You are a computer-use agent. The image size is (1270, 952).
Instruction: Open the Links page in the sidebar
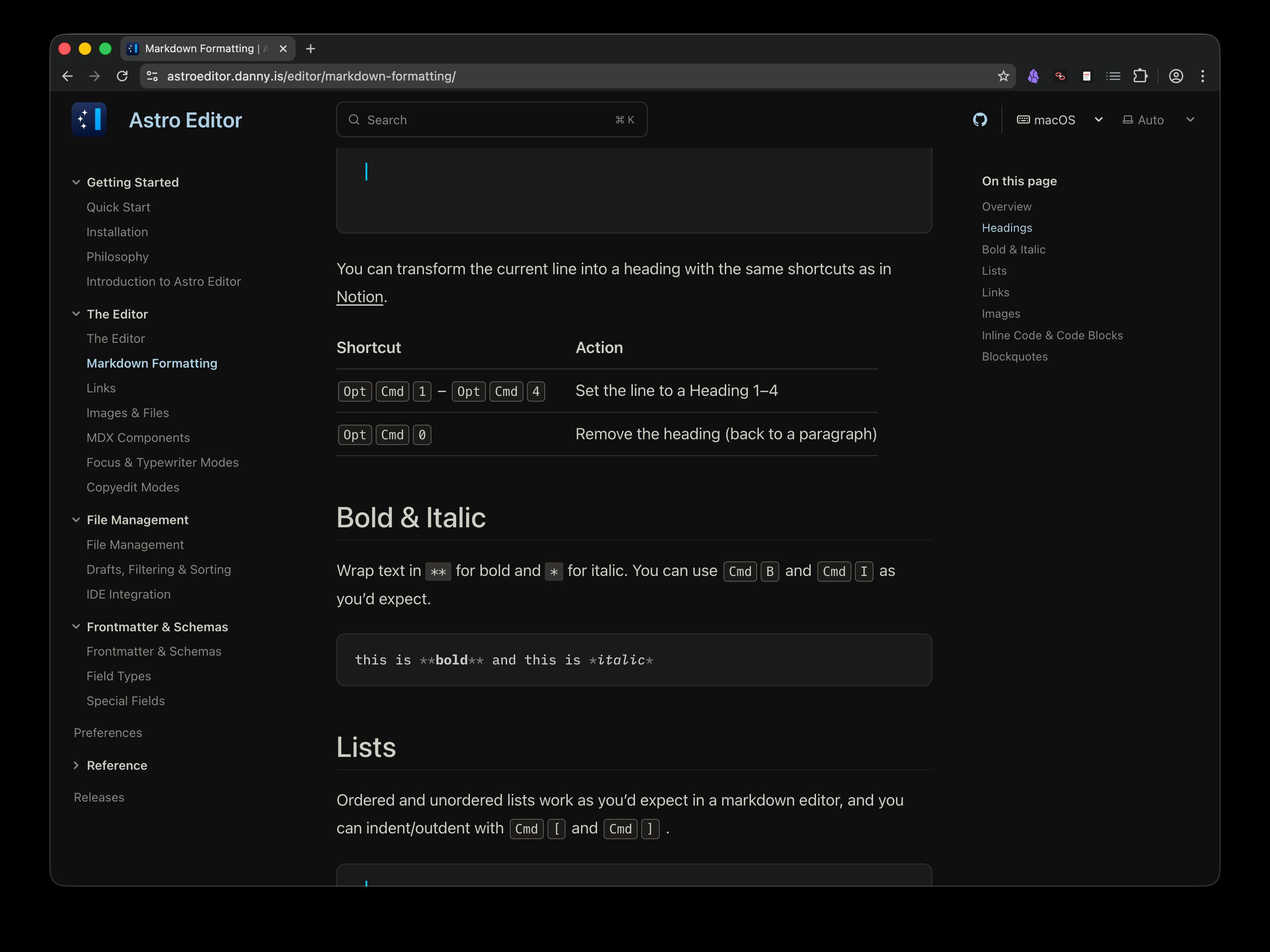[101, 388]
